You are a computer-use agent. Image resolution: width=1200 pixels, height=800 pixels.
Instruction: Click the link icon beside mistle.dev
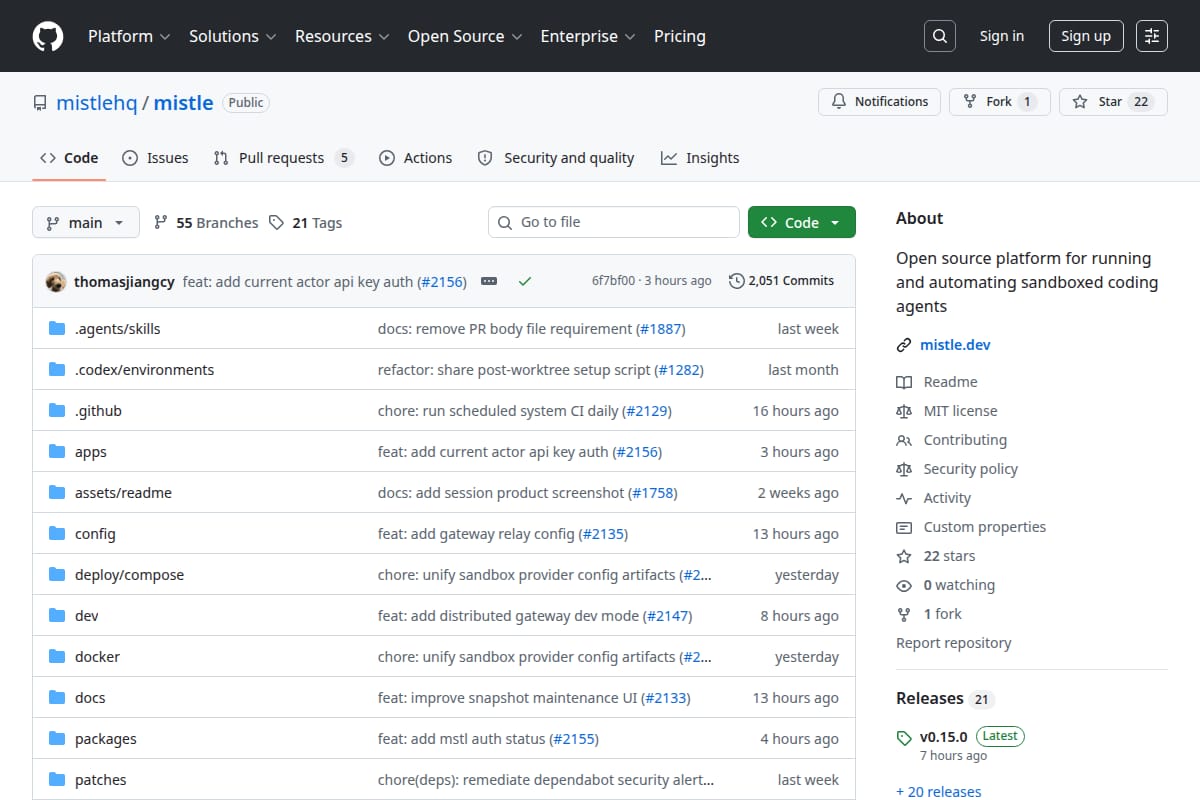tap(904, 345)
